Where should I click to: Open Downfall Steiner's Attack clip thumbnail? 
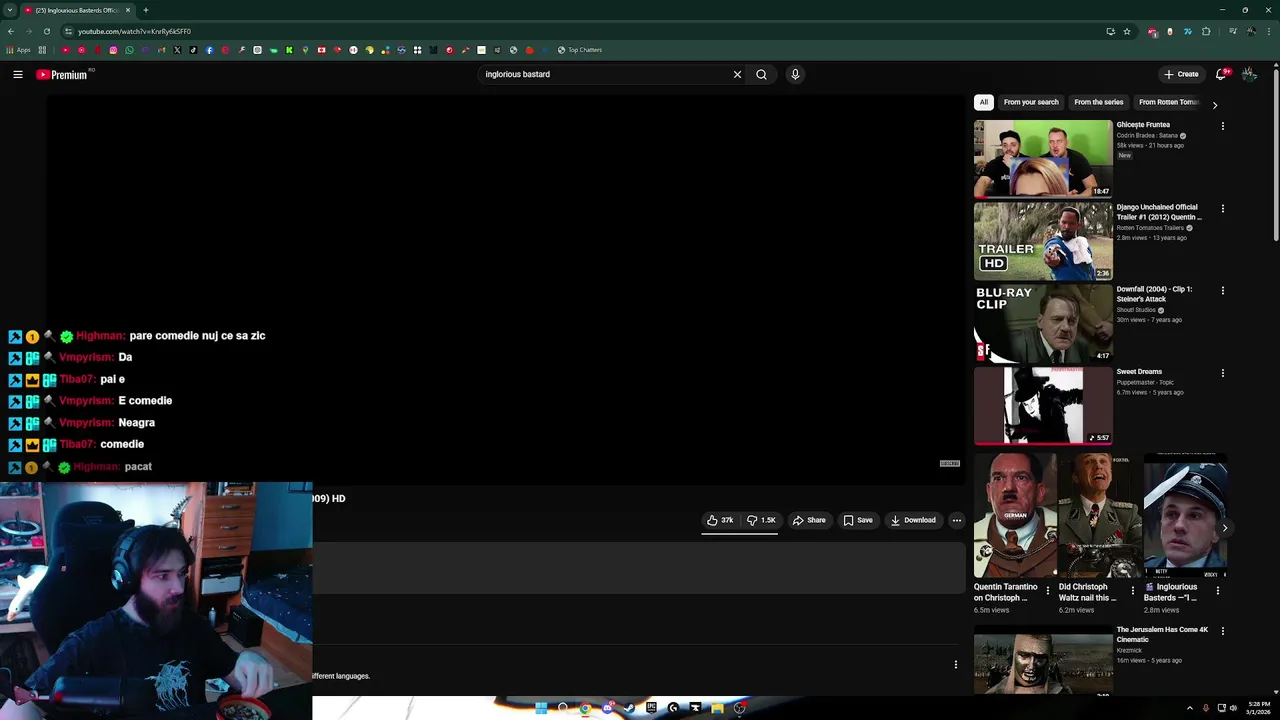pyautogui.click(x=1043, y=323)
